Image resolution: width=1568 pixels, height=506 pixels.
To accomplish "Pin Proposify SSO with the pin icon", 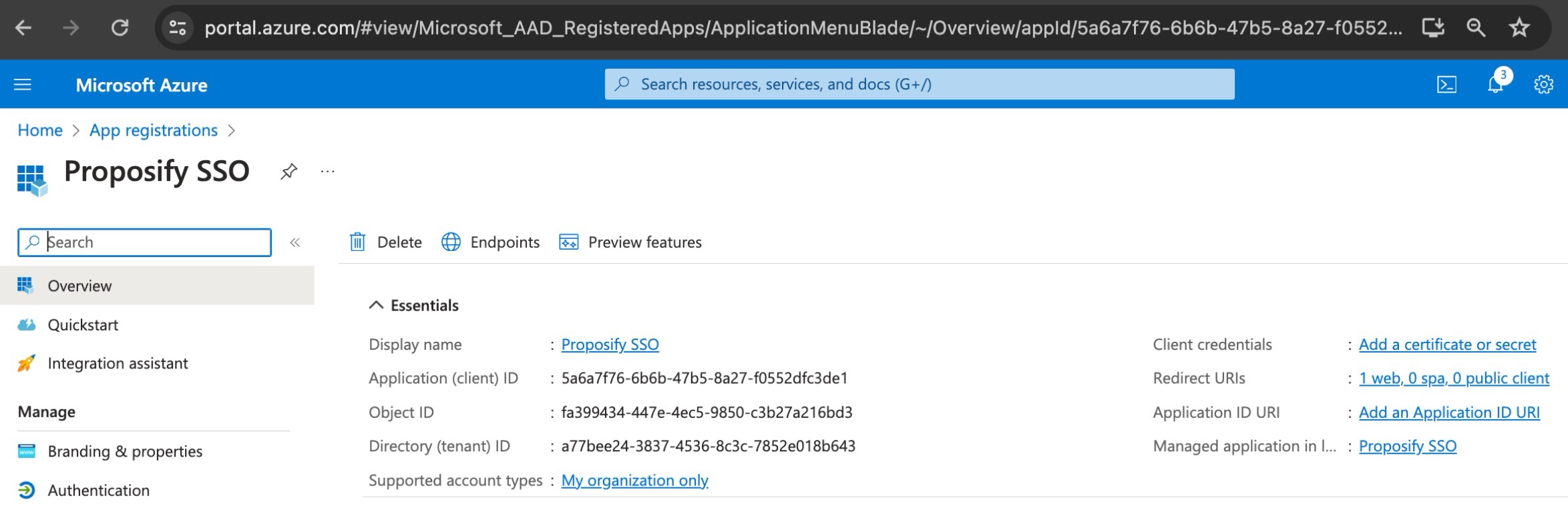I will (288, 172).
